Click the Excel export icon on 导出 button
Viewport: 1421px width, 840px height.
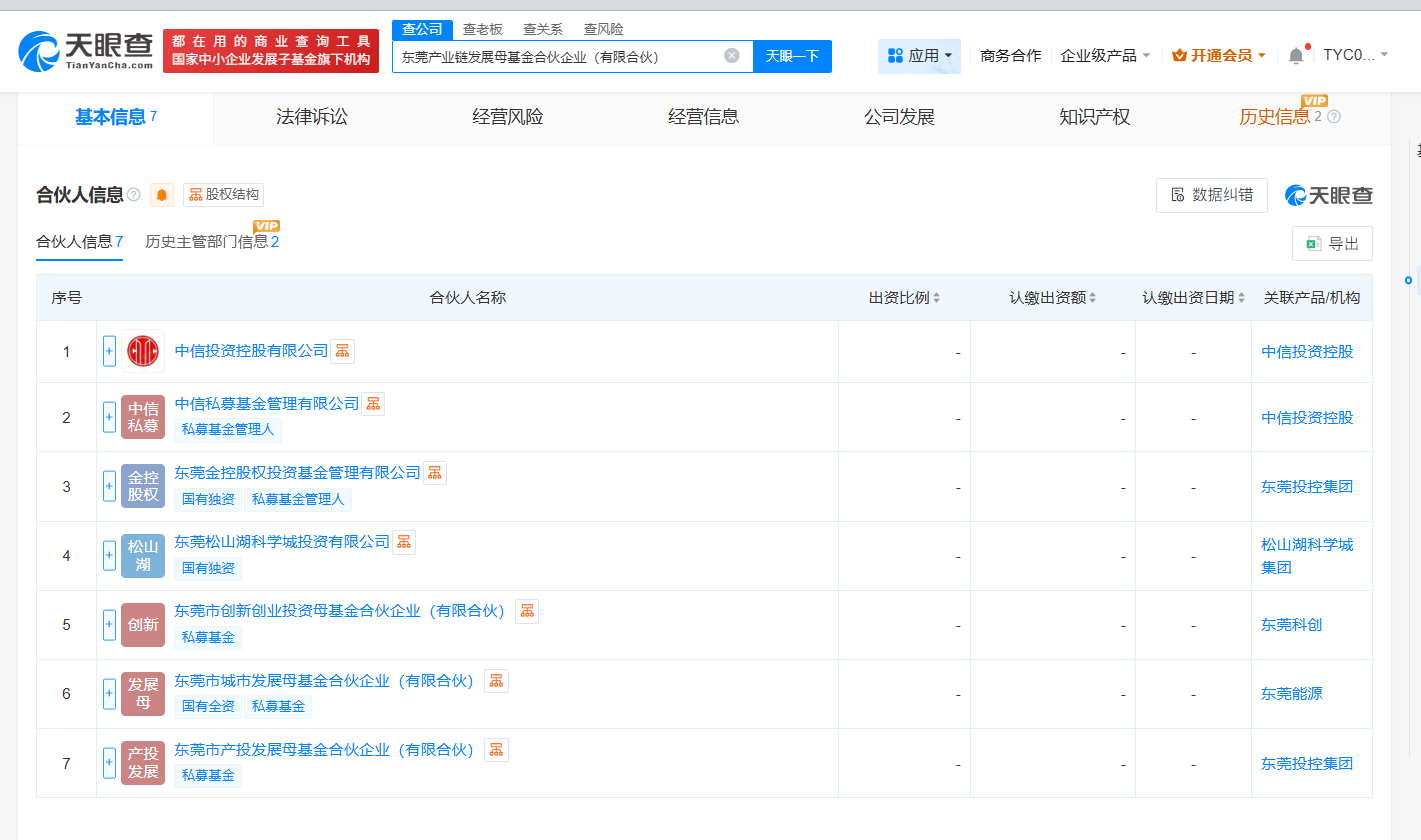pos(1313,243)
